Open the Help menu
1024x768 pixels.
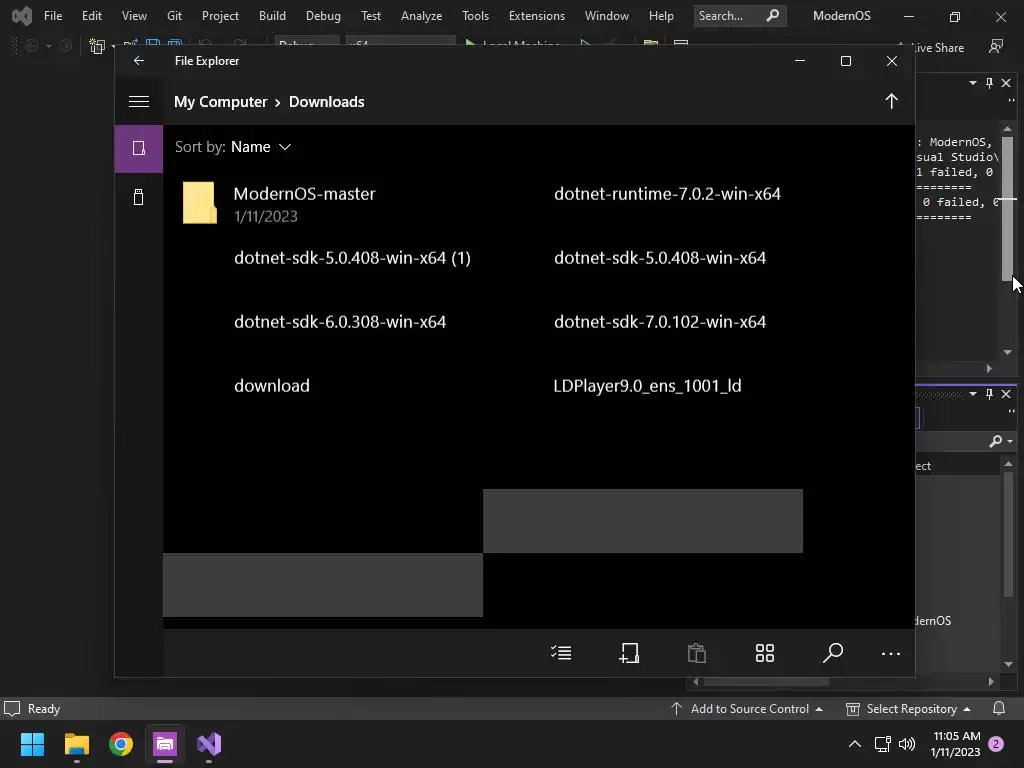pyautogui.click(x=661, y=16)
